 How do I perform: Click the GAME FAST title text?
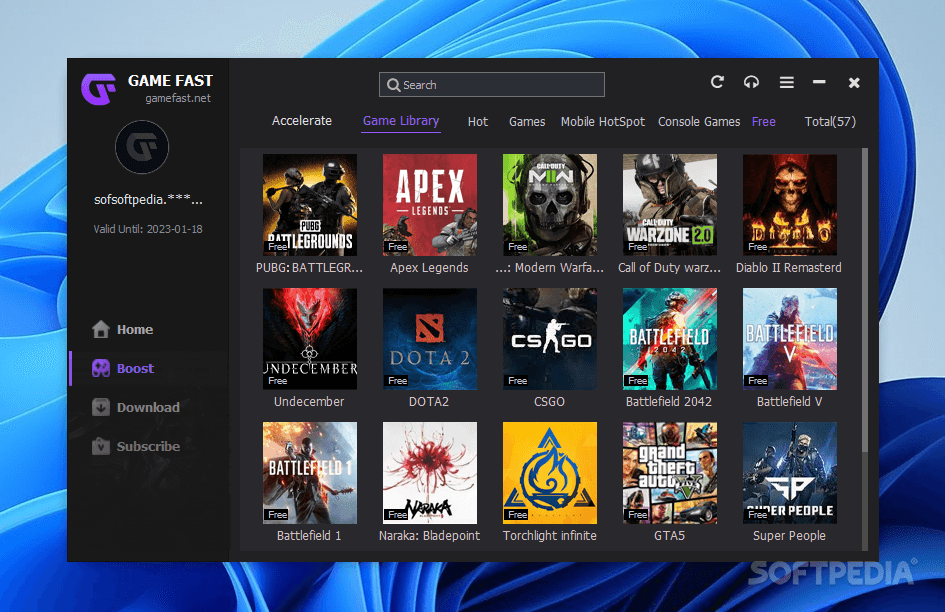tap(170, 81)
